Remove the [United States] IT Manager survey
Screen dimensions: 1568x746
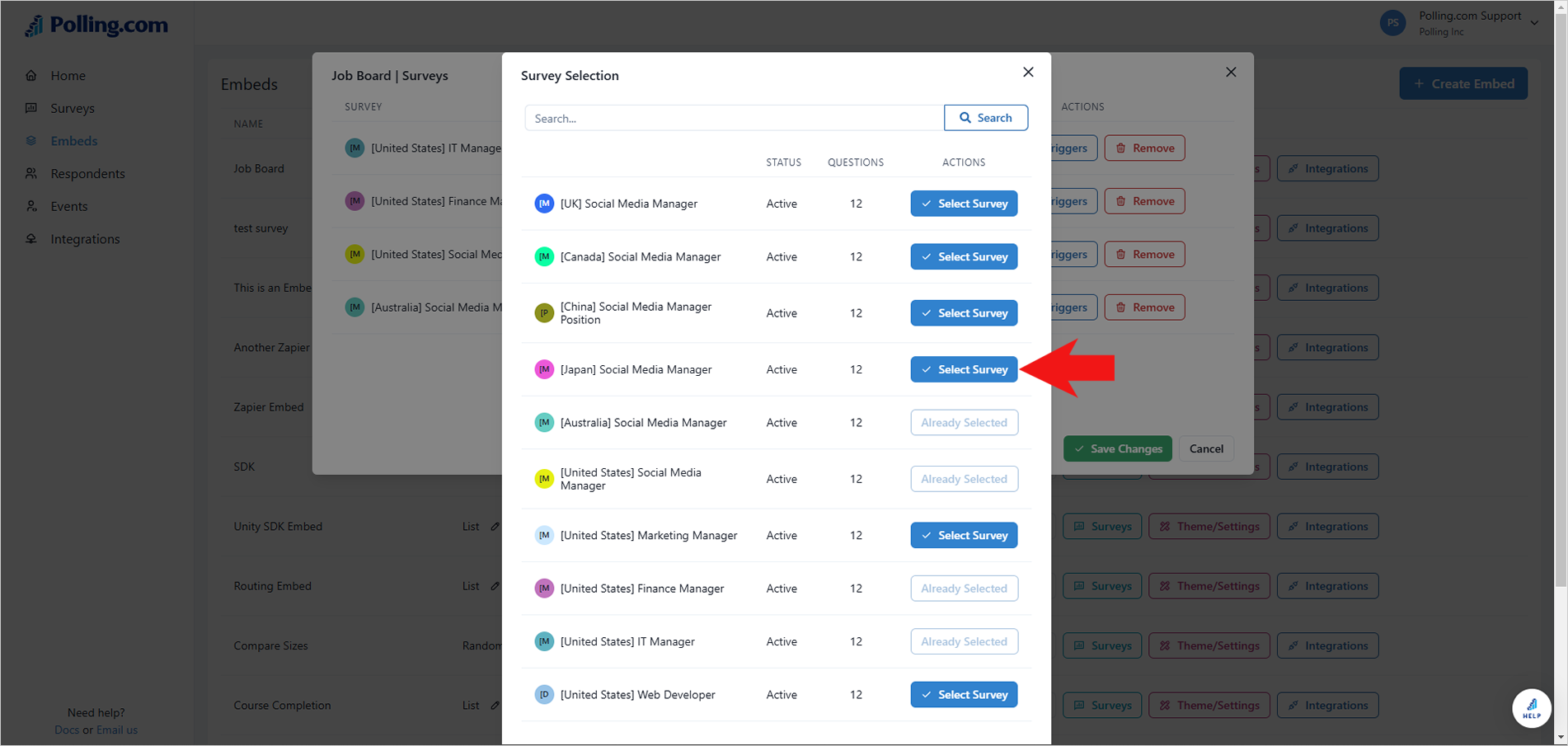coord(1144,148)
